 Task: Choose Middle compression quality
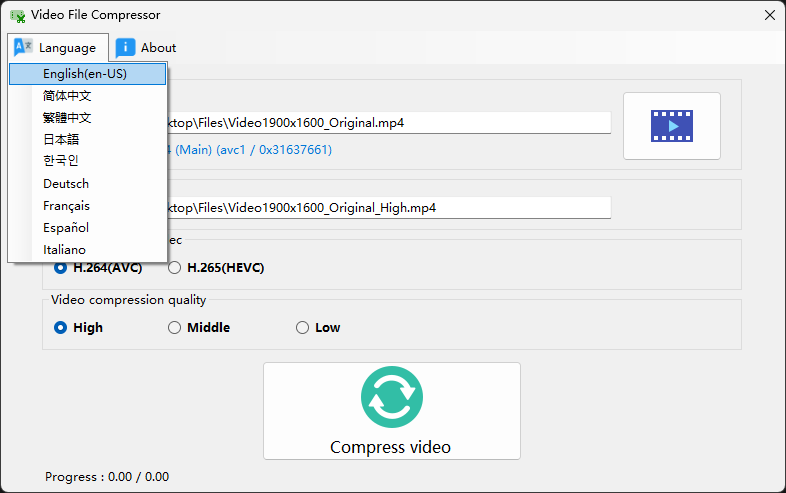(x=199, y=327)
